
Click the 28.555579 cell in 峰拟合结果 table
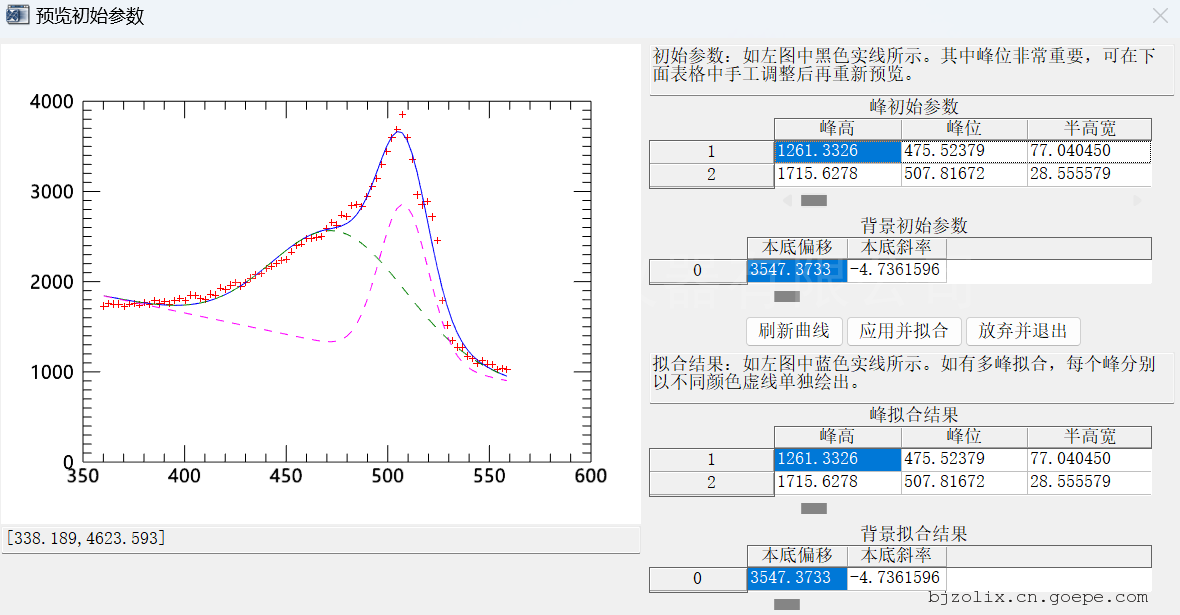point(1088,482)
